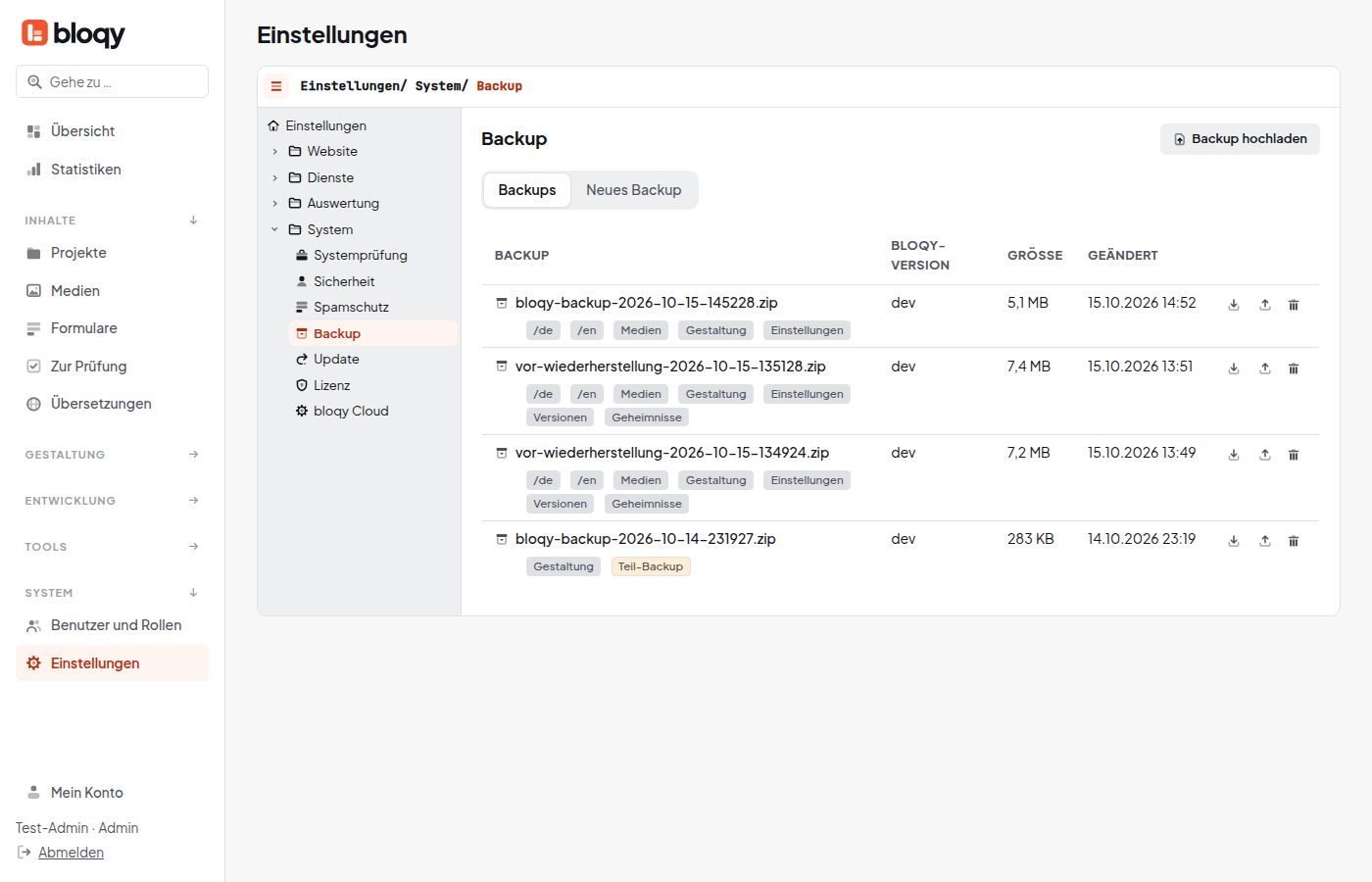Open Sicherheit settings

tap(372, 282)
